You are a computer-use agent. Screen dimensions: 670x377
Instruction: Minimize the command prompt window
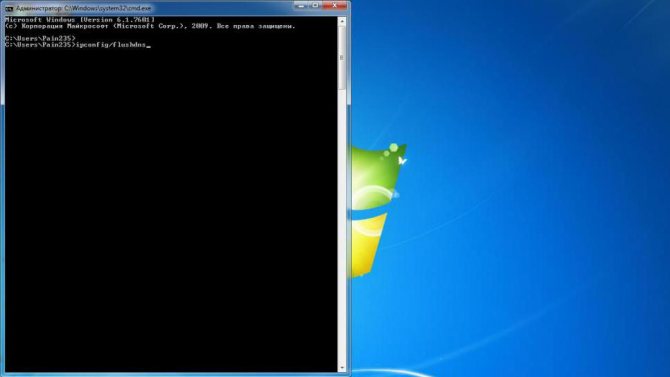click(x=301, y=5)
